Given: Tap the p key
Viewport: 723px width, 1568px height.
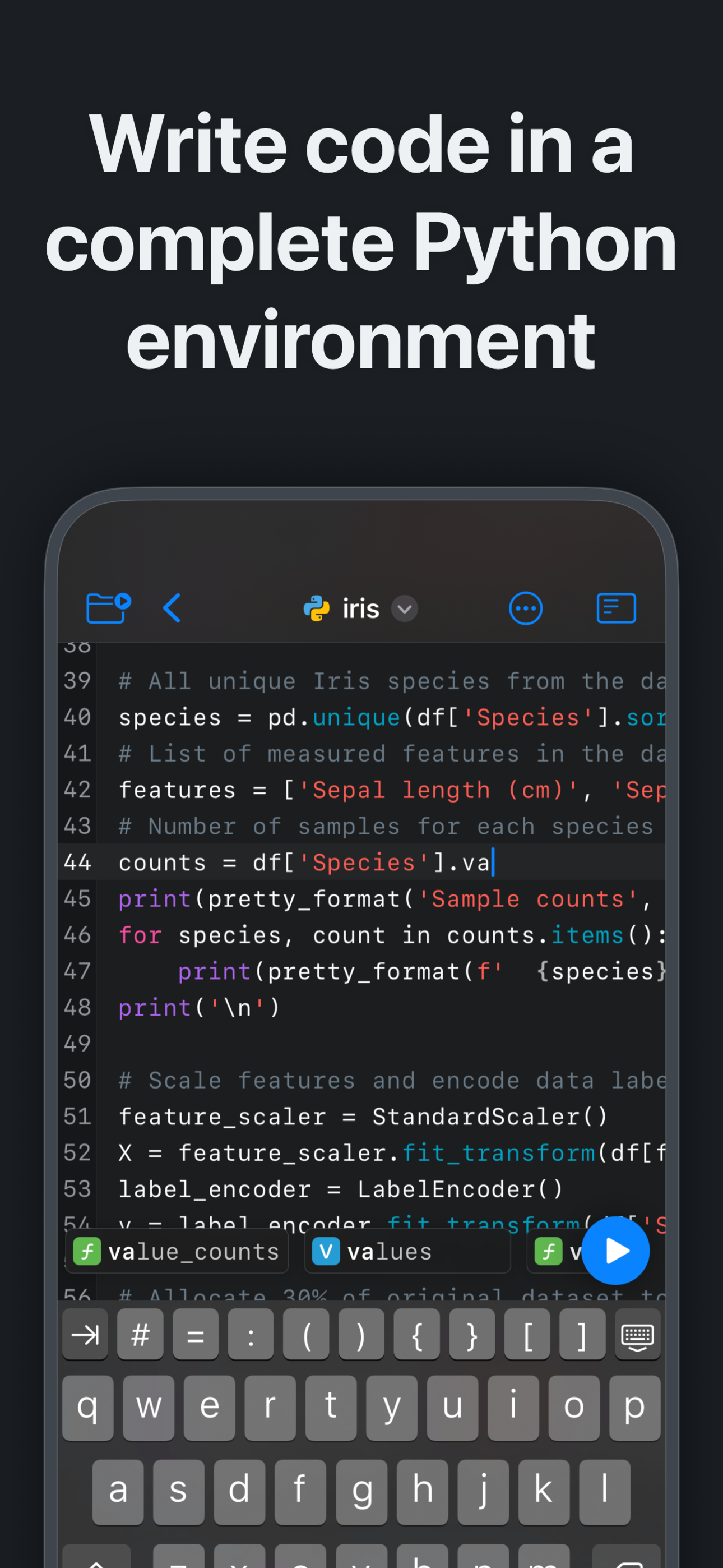Looking at the screenshot, I should click(x=635, y=1408).
